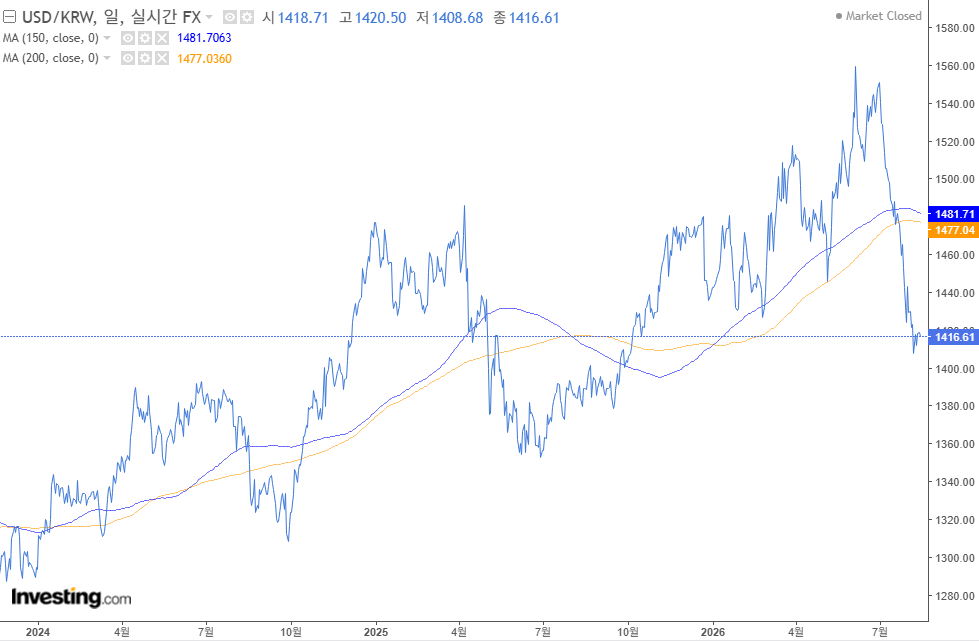
Task: Click the 1300.00 price scale label
Action: point(955,558)
